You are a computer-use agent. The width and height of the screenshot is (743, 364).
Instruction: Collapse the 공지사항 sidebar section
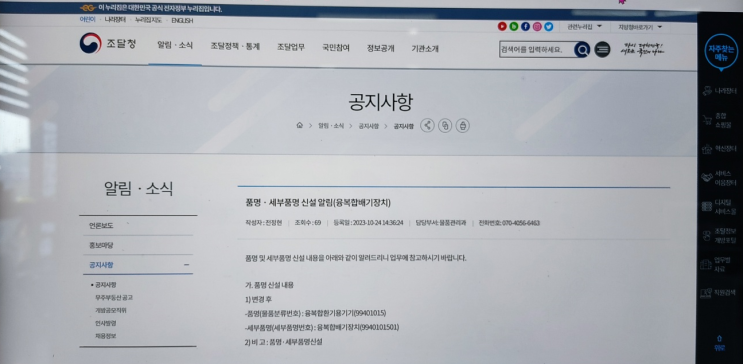click(x=187, y=265)
